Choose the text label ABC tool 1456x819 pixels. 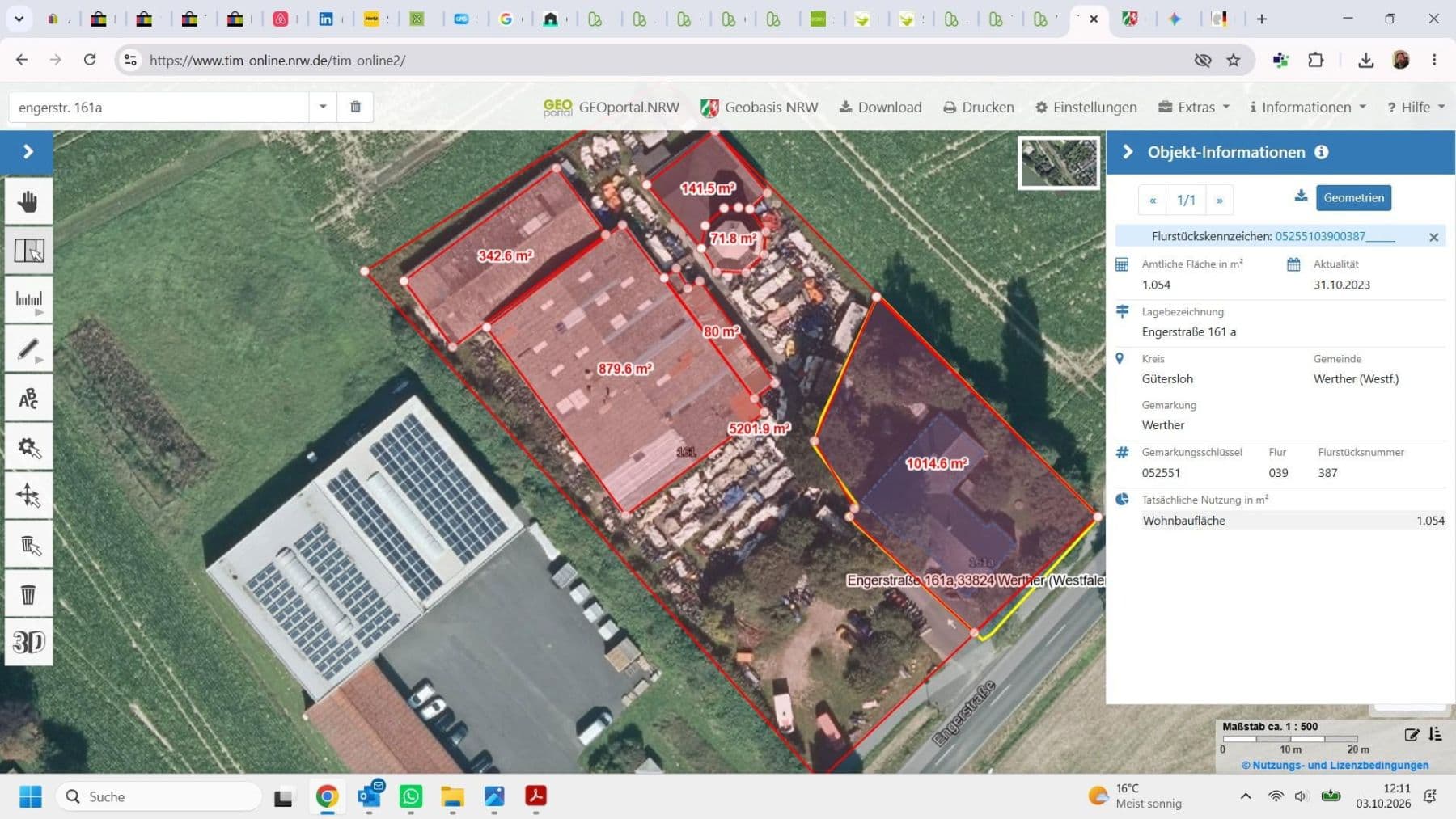click(x=28, y=399)
